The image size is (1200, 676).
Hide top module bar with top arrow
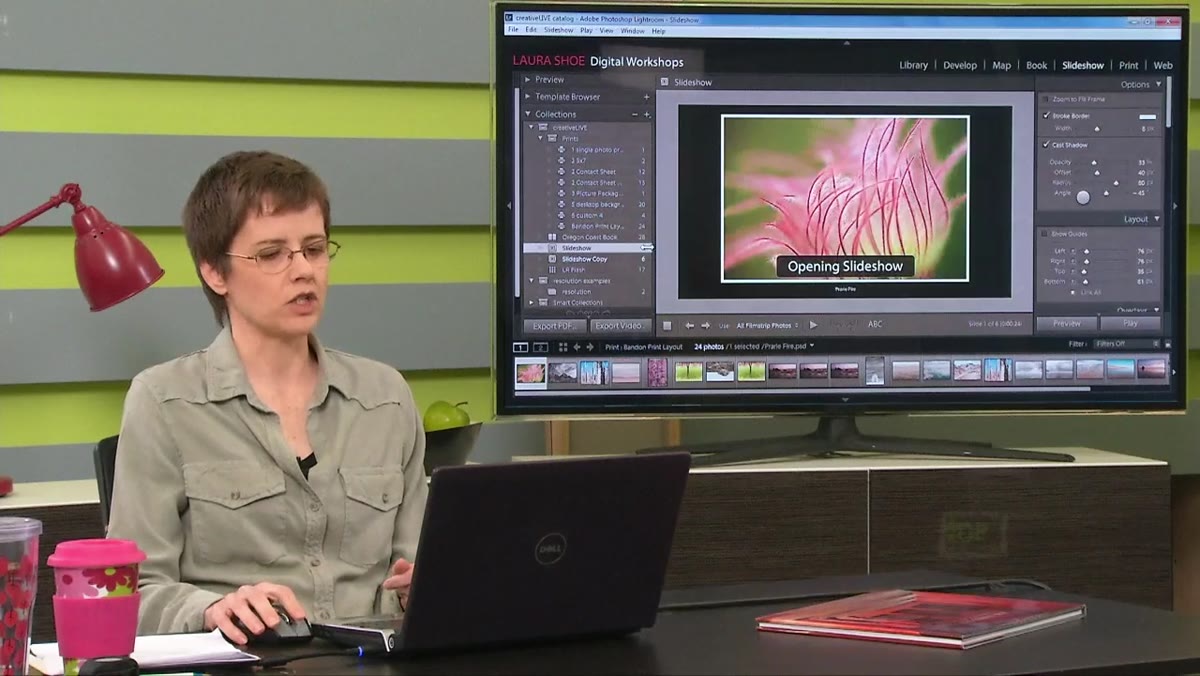(845, 43)
